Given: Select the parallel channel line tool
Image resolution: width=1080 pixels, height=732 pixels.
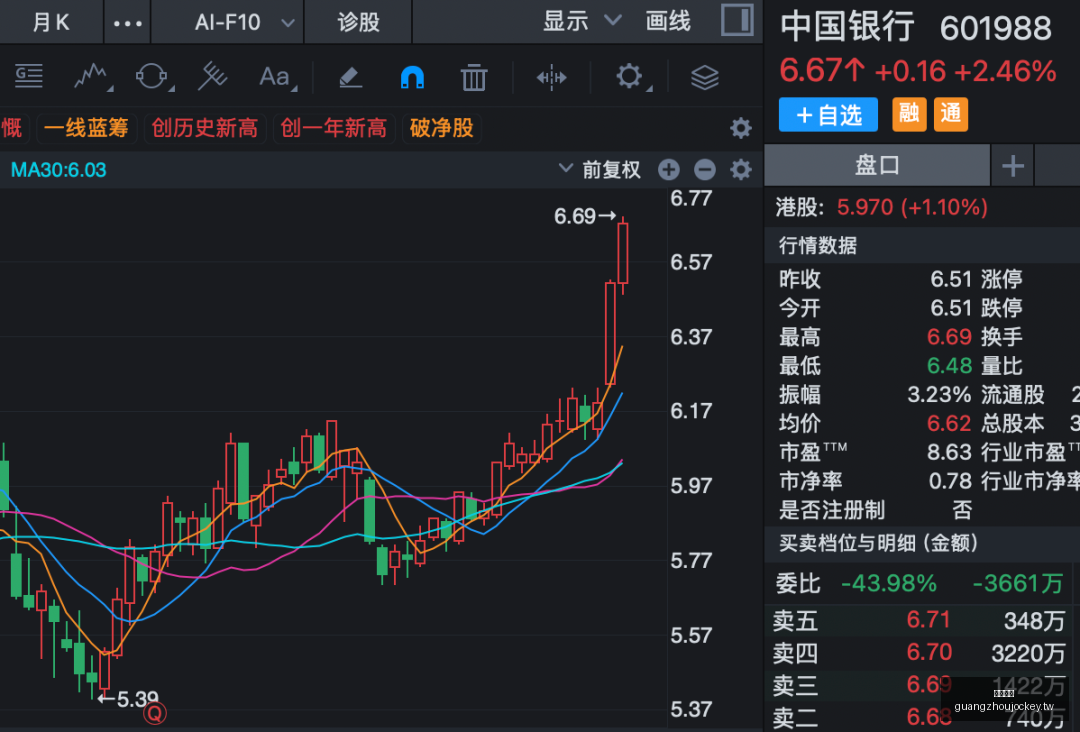Looking at the screenshot, I should click(x=212, y=76).
